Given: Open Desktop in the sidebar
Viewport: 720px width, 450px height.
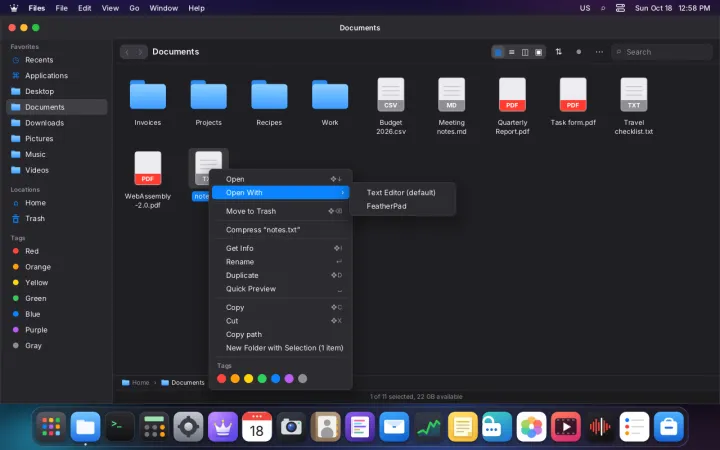Looking at the screenshot, I should pos(57,91).
